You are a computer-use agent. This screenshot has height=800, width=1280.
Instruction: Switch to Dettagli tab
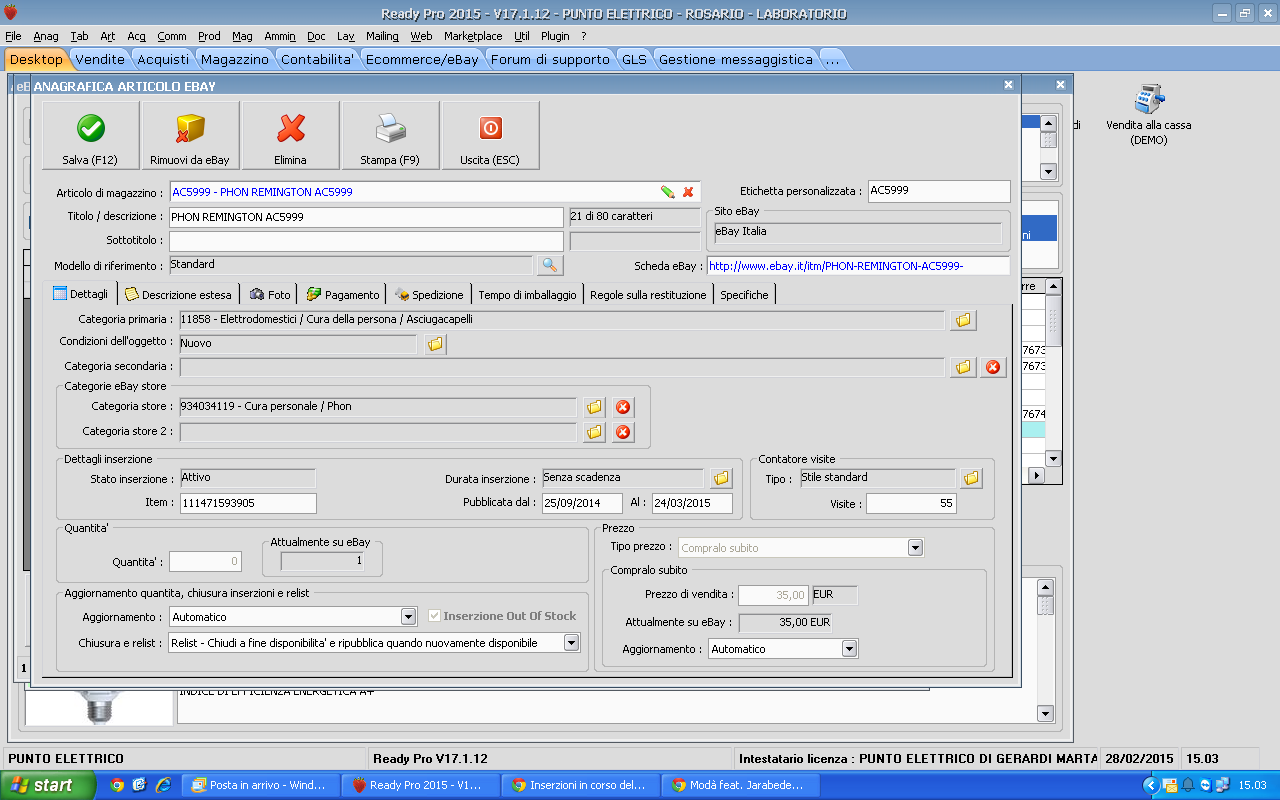[81, 295]
